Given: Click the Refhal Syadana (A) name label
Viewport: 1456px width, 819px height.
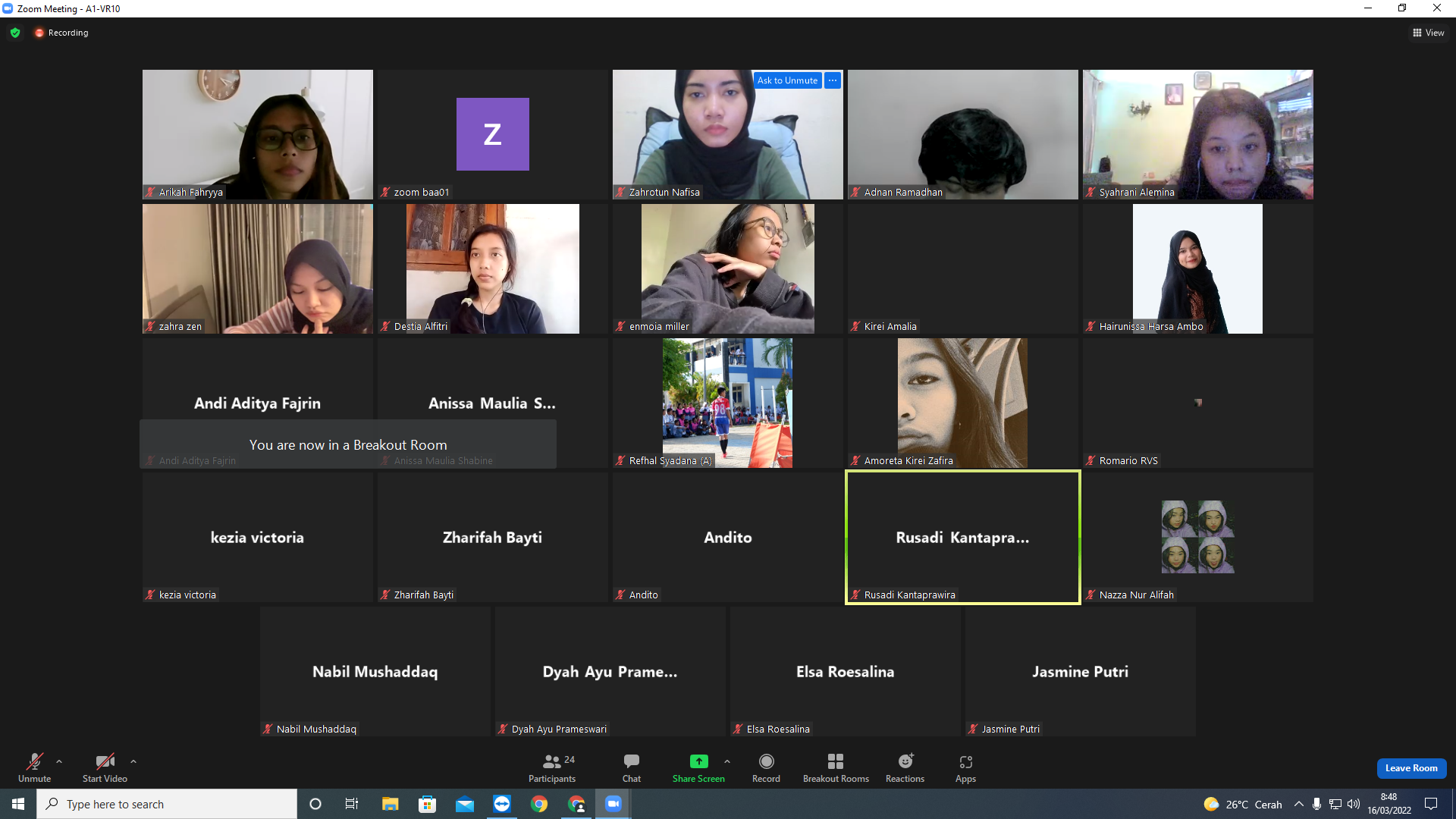Looking at the screenshot, I should pos(670,461).
